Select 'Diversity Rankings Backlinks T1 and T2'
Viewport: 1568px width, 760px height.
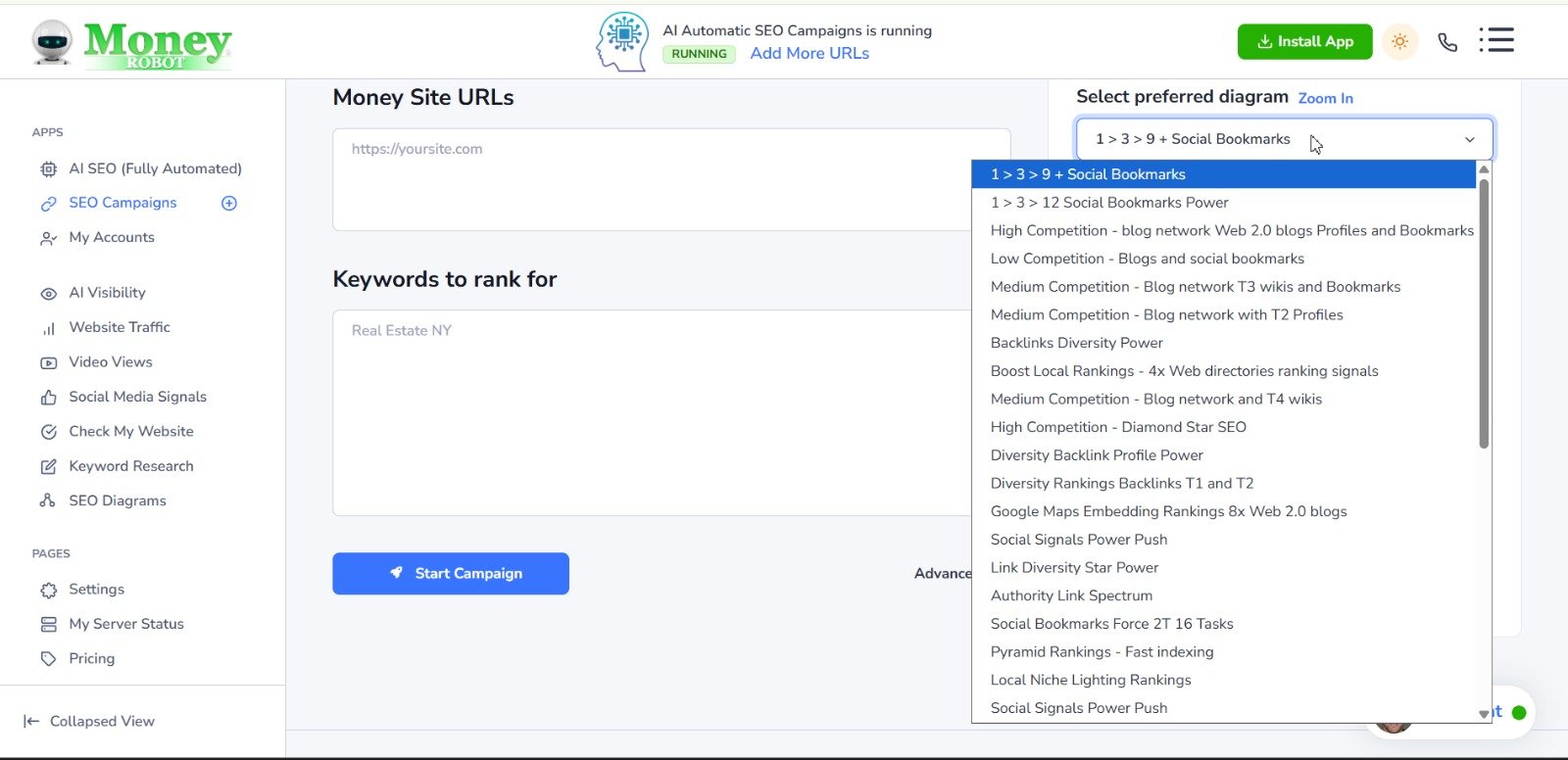(1223, 484)
